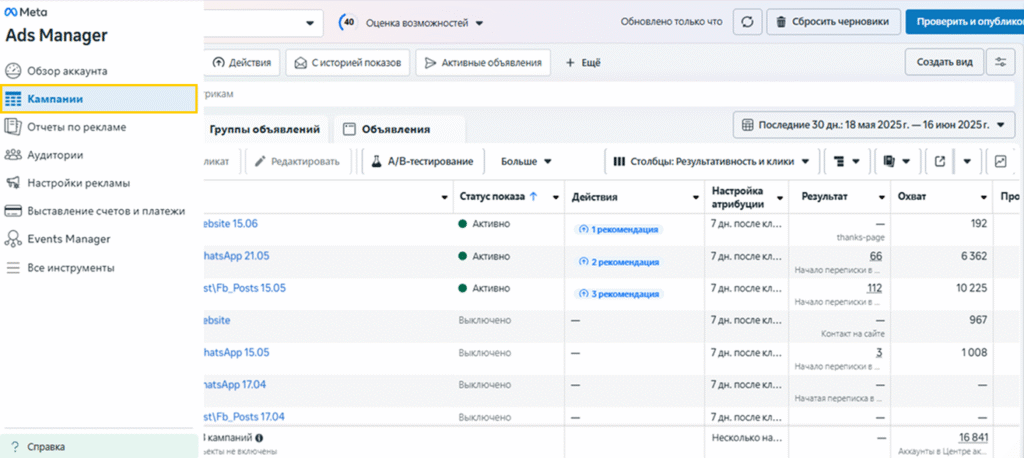Click result value 66
Image resolution: width=1024 pixels, height=458 pixels.
point(876,255)
